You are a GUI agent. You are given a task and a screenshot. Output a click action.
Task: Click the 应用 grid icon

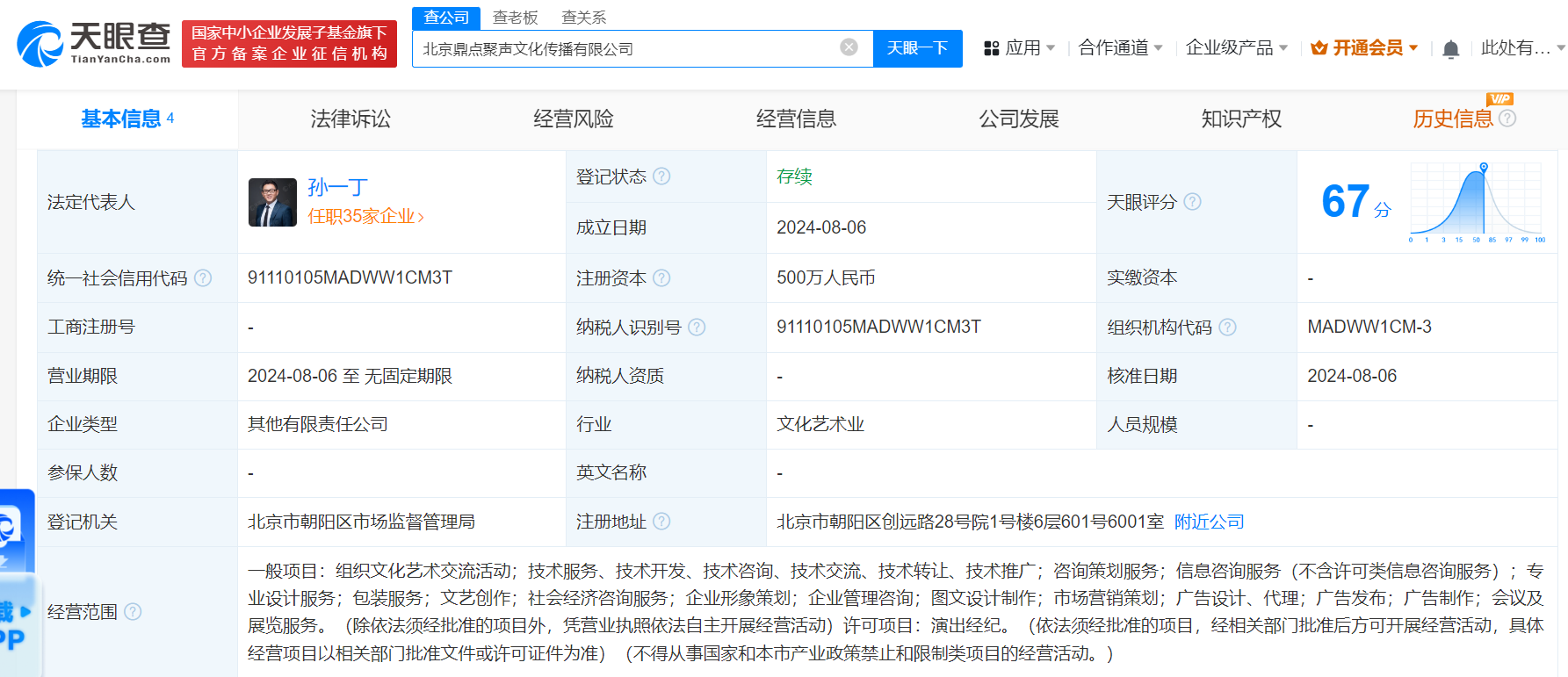click(992, 48)
